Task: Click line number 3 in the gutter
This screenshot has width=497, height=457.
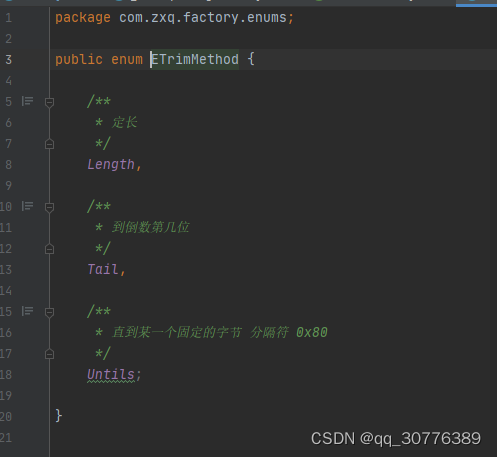Action: 9,60
